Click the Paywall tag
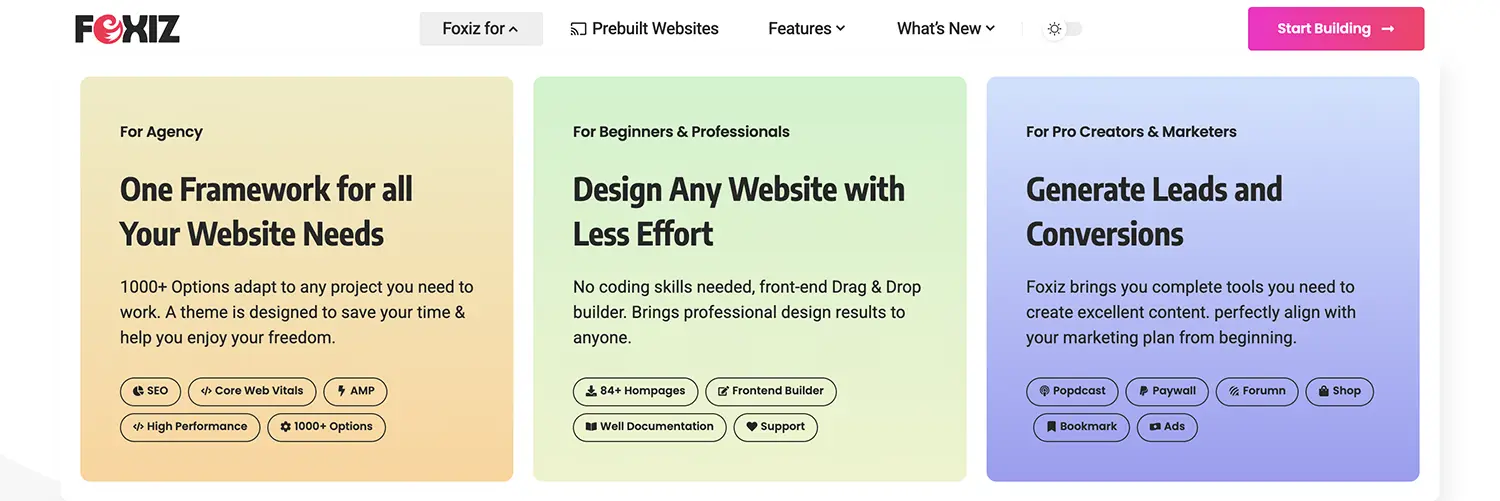This screenshot has width=1500, height=501. tap(1166, 391)
